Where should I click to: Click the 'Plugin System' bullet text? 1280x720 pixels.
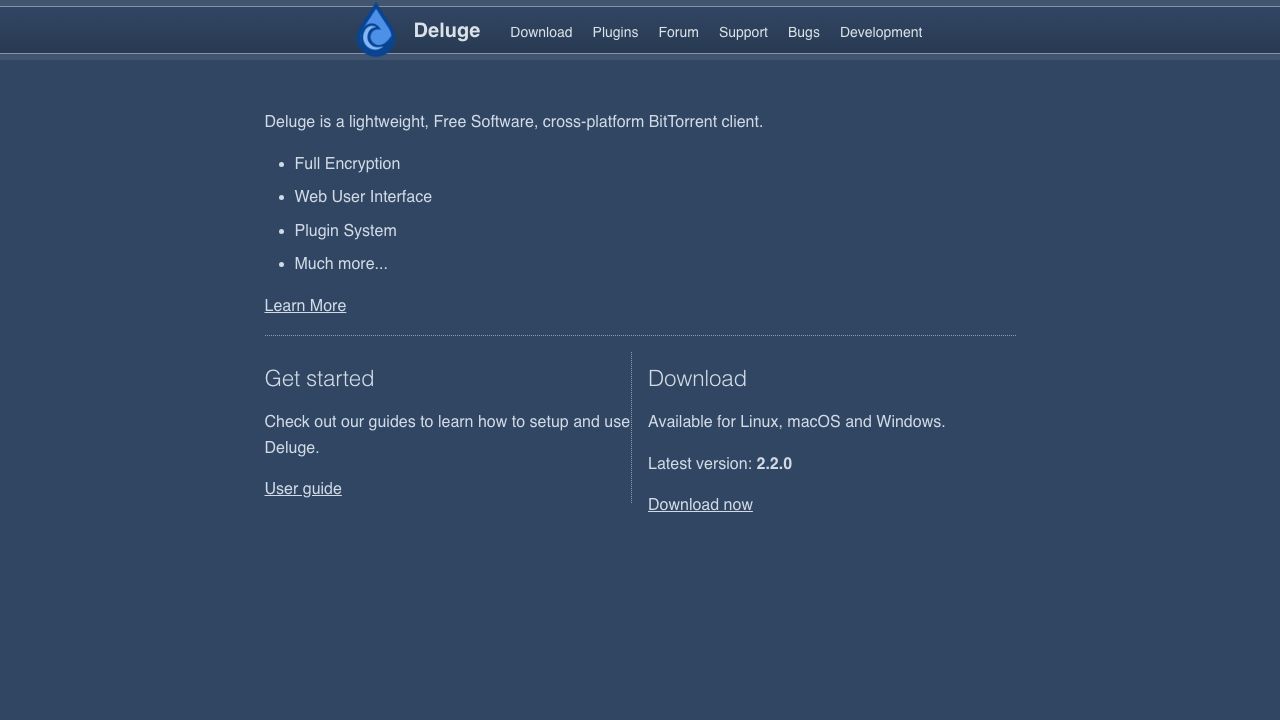coord(345,231)
